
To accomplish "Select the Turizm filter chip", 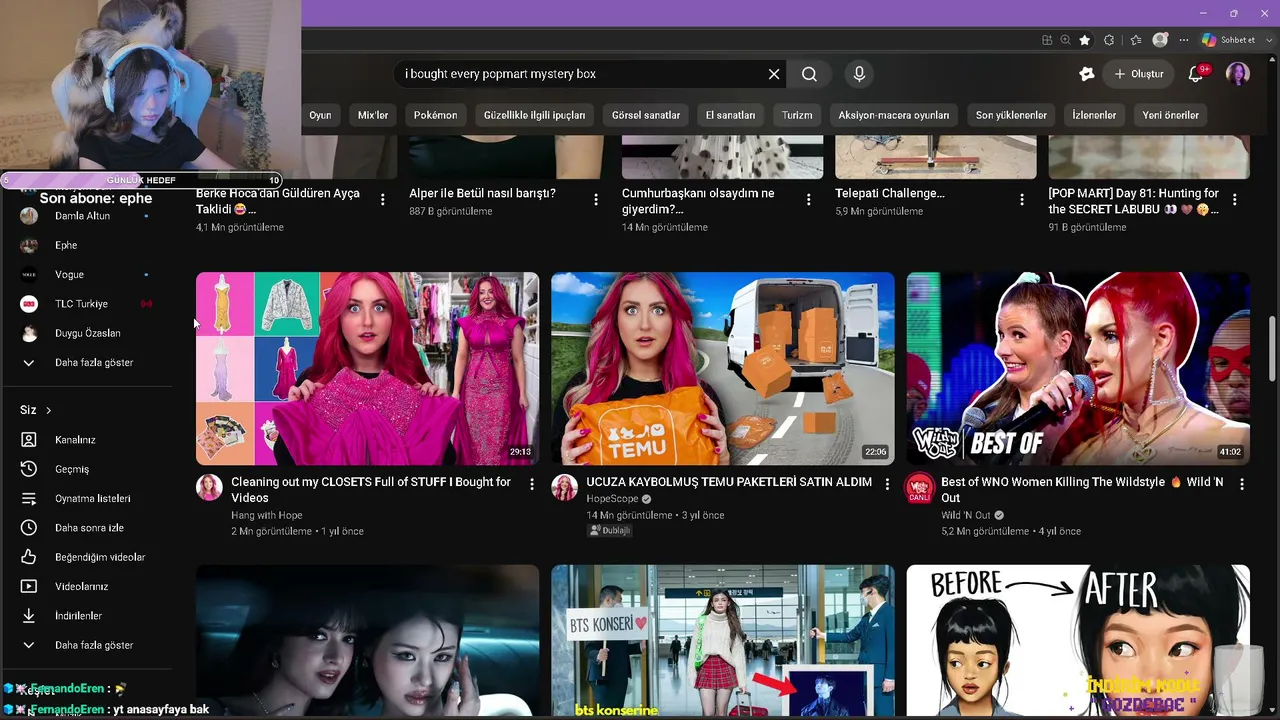I will (x=797, y=115).
